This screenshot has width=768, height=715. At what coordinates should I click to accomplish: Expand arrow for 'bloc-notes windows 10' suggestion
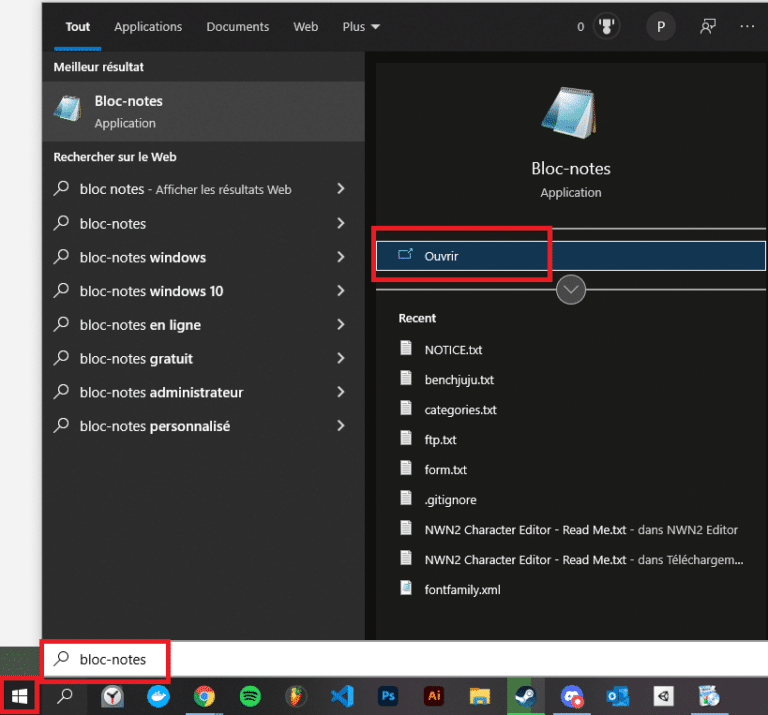pos(341,291)
